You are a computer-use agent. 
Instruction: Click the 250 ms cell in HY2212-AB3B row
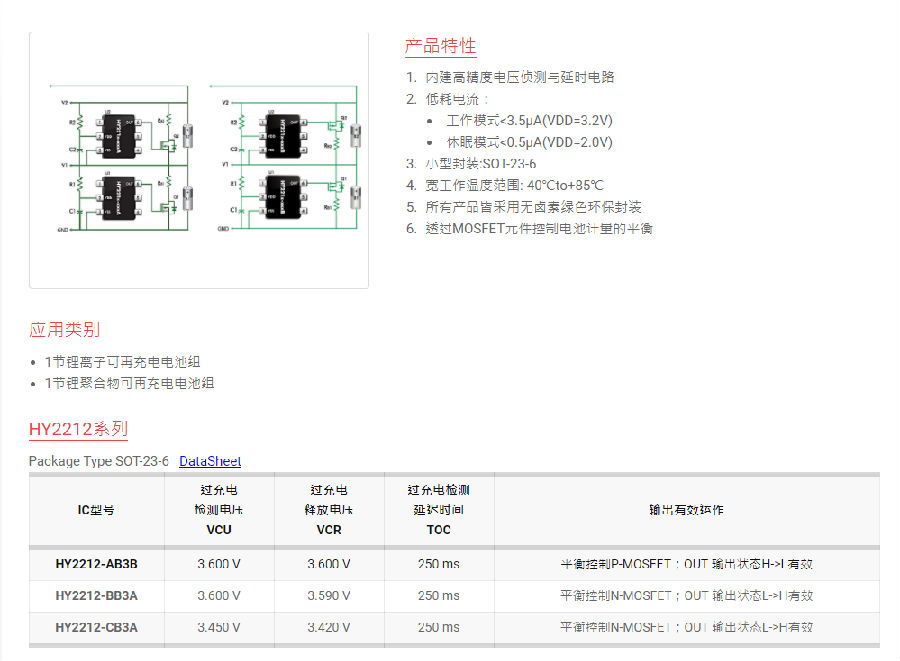(x=439, y=564)
